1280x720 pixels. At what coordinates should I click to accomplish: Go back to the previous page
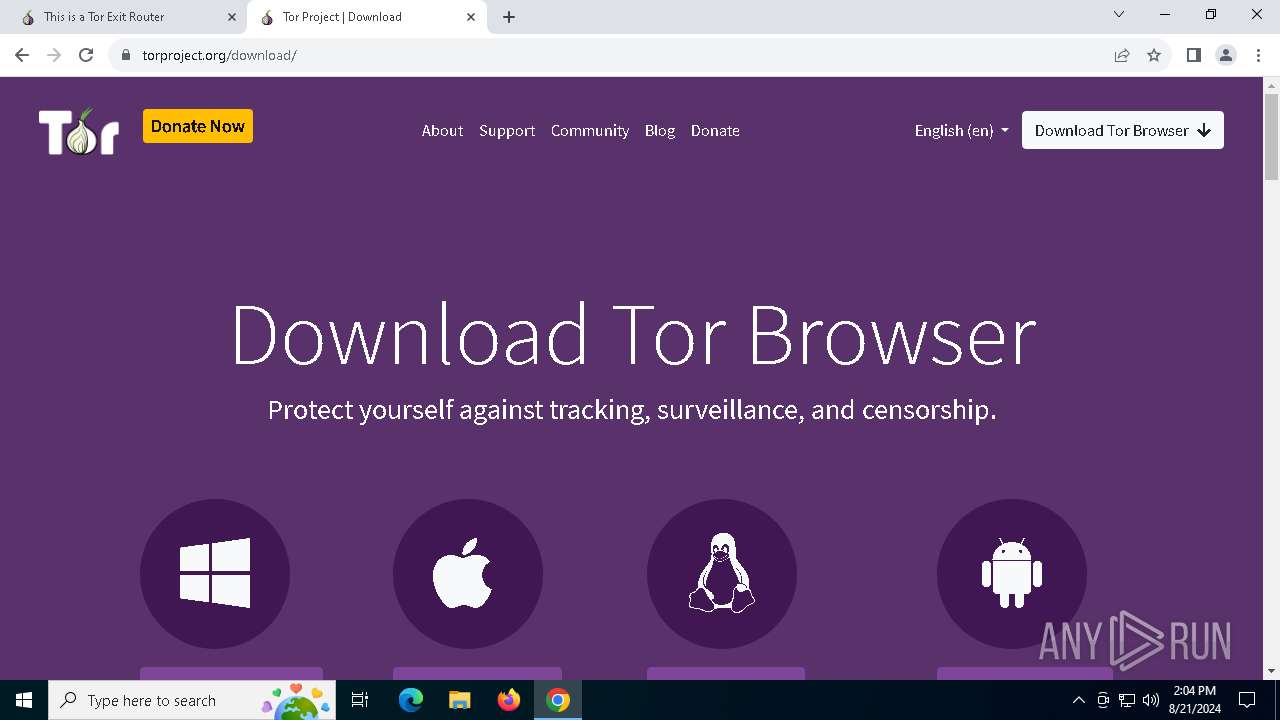click(x=22, y=55)
